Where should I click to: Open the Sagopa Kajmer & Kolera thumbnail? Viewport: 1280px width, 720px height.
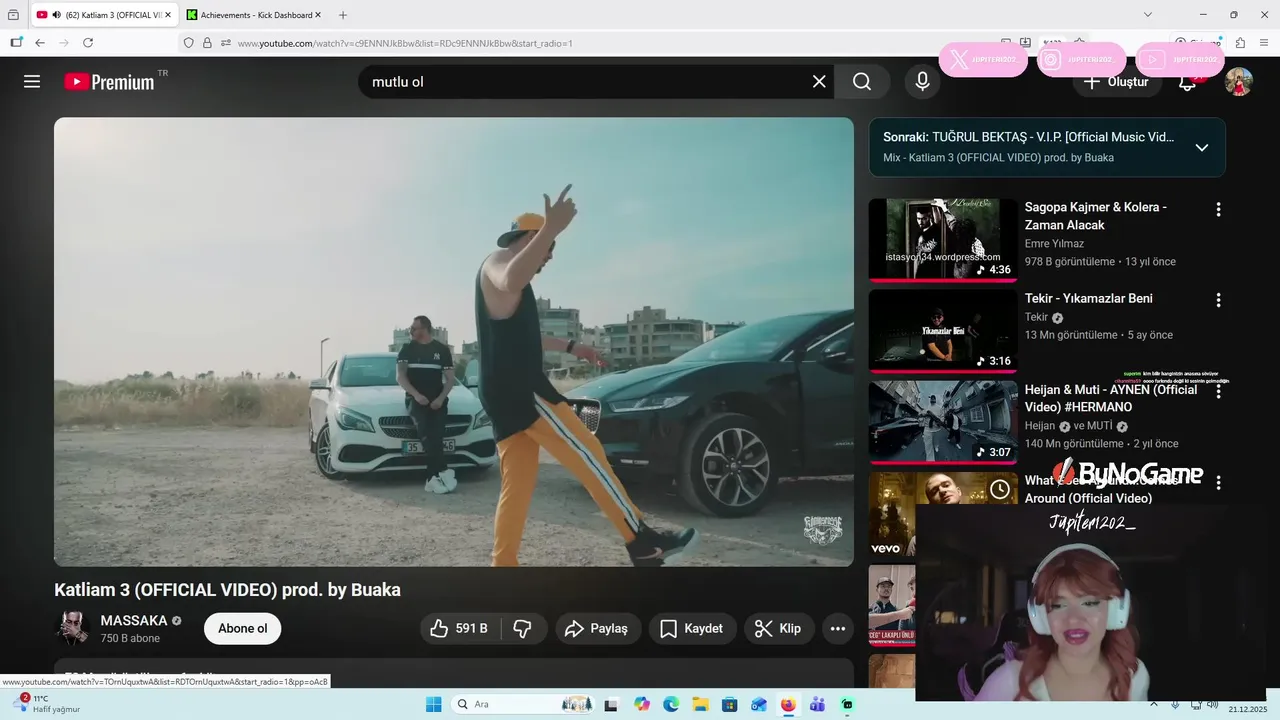[943, 240]
